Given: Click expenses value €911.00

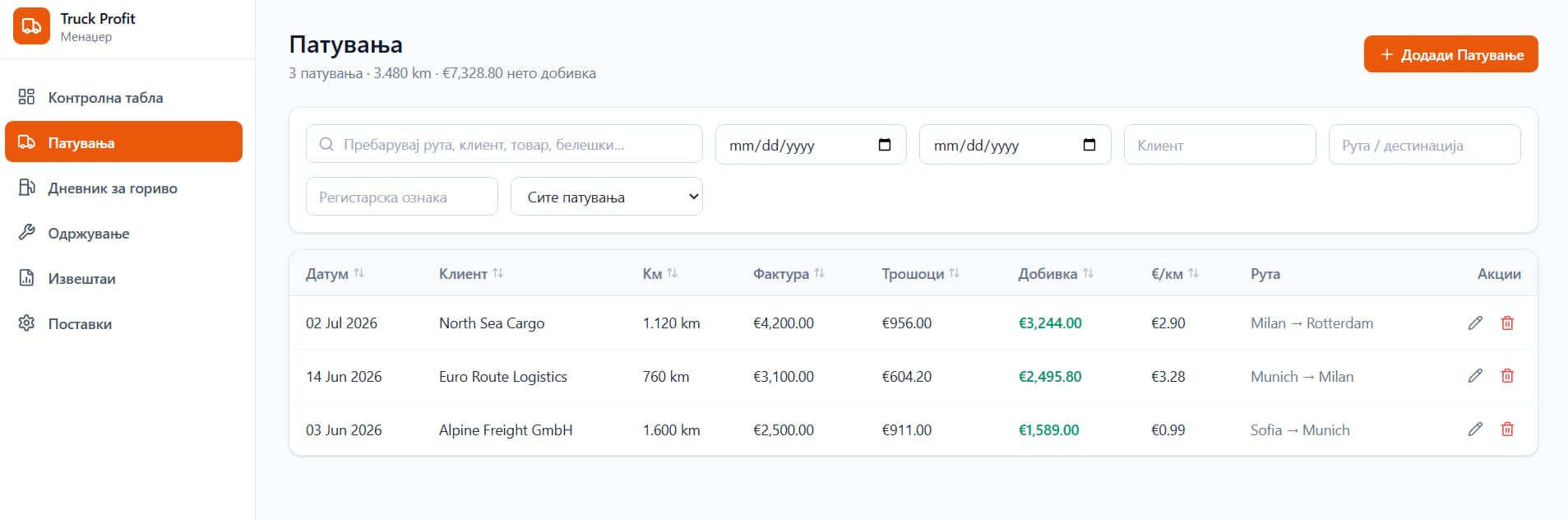Looking at the screenshot, I should pos(907,430).
